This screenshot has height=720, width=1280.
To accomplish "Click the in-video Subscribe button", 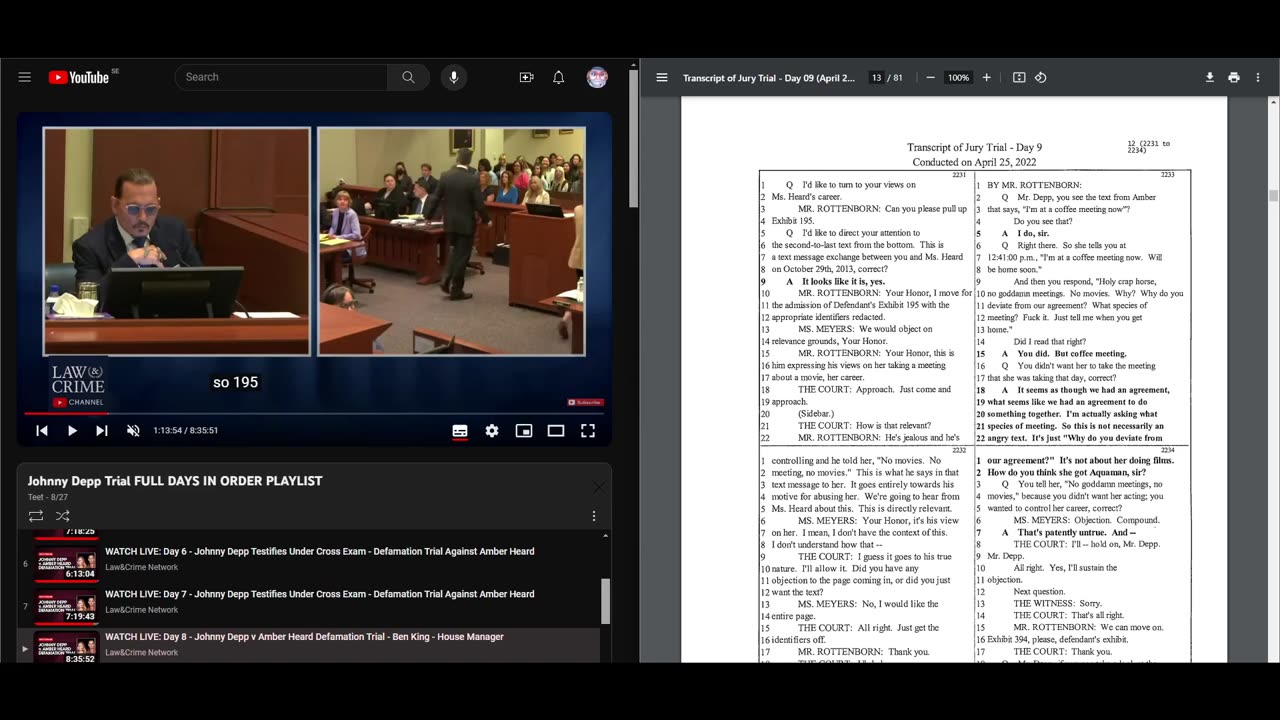I will 585,402.
